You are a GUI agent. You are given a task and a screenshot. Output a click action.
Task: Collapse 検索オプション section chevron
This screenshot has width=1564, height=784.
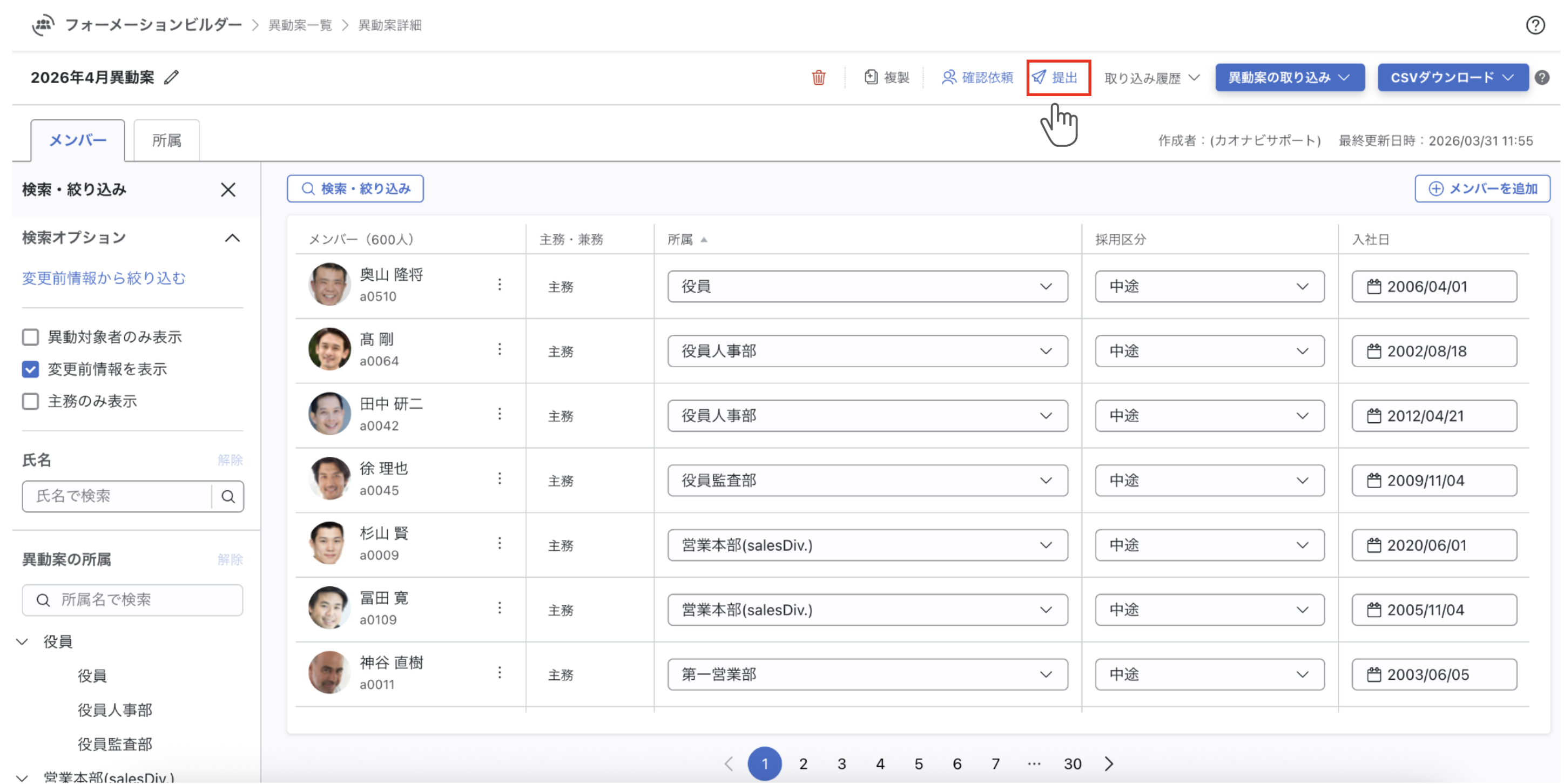point(232,238)
